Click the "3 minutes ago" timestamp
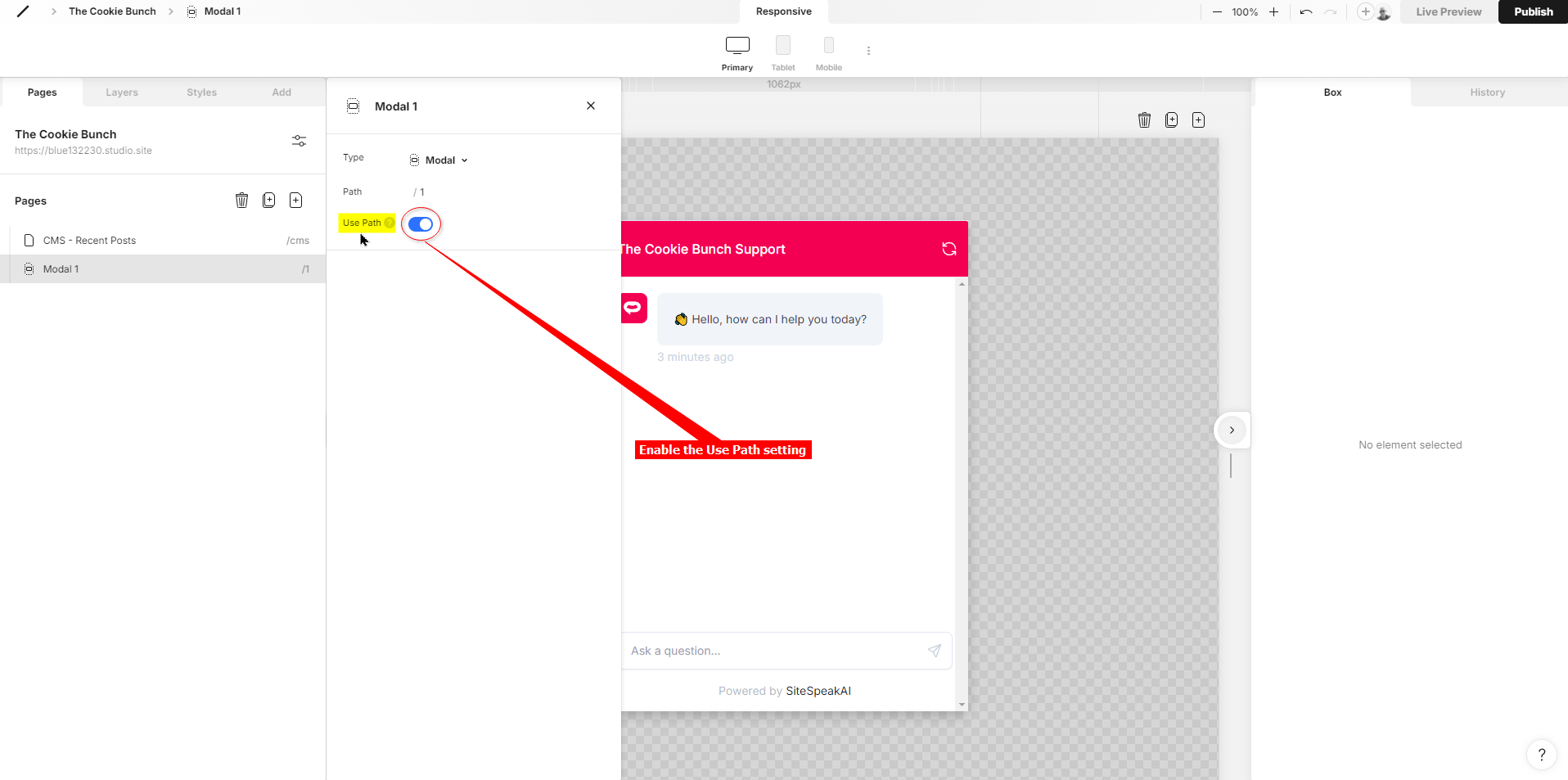The width and height of the screenshot is (1568, 780). click(696, 357)
